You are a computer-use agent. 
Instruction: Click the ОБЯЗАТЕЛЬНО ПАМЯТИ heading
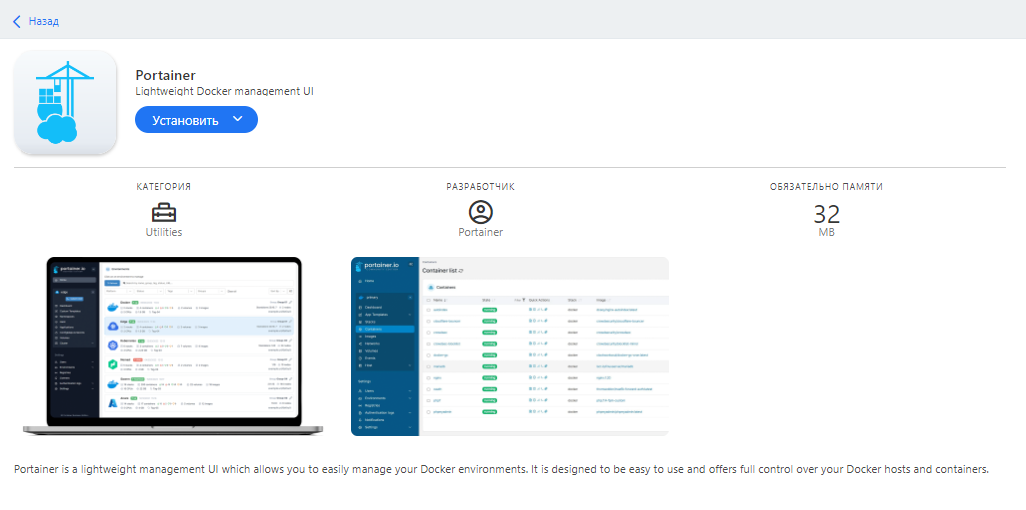pyautogui.click(x=826, y=187)
